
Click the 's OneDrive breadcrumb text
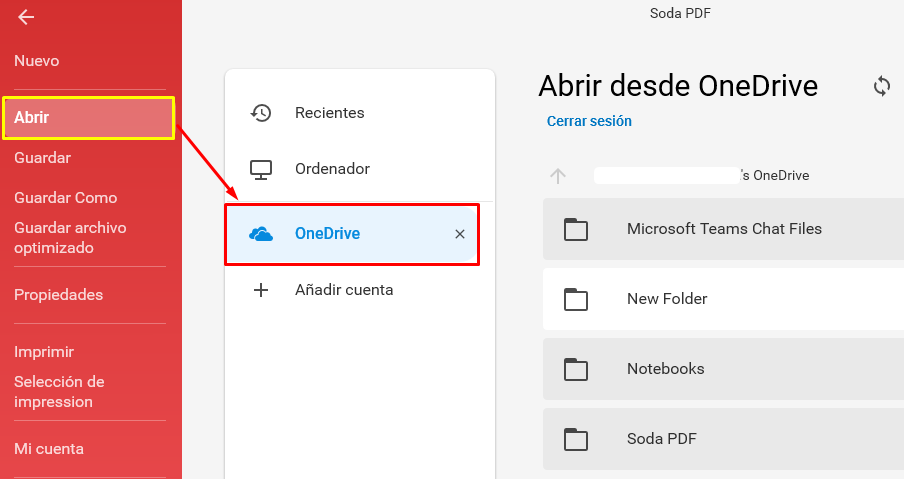click(x=774, y=175)
